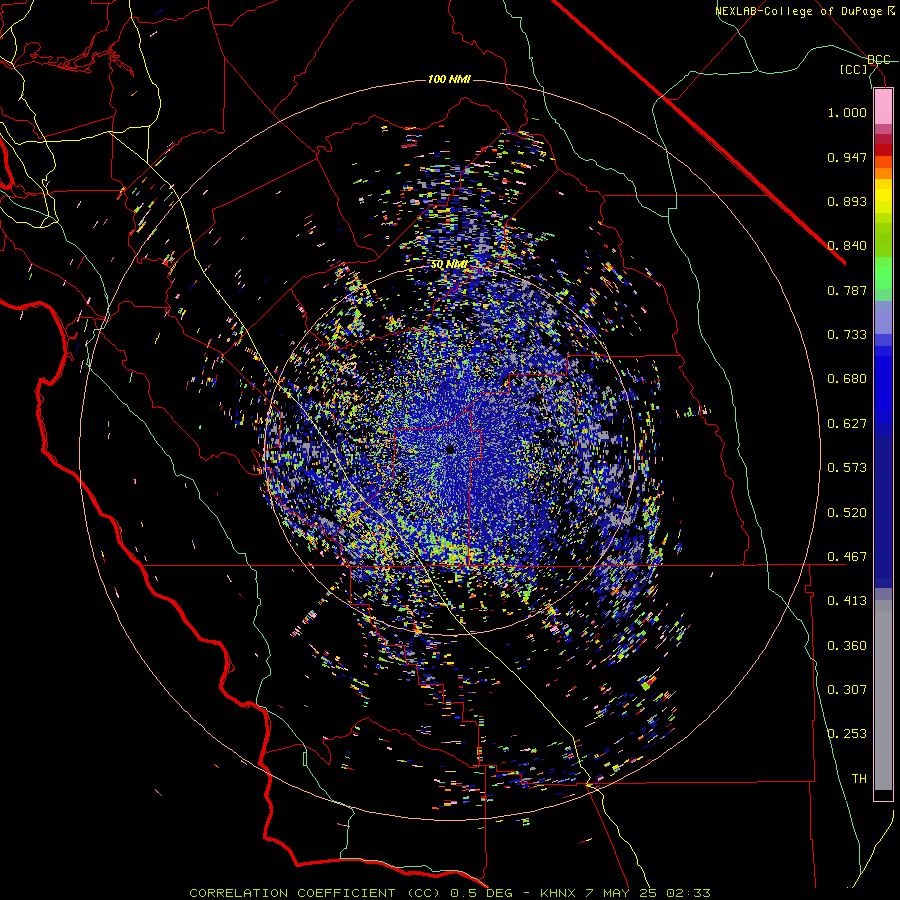Select the 0.840 legend value
The height and width of the screenshot is (900, 900).
[847, 246]
